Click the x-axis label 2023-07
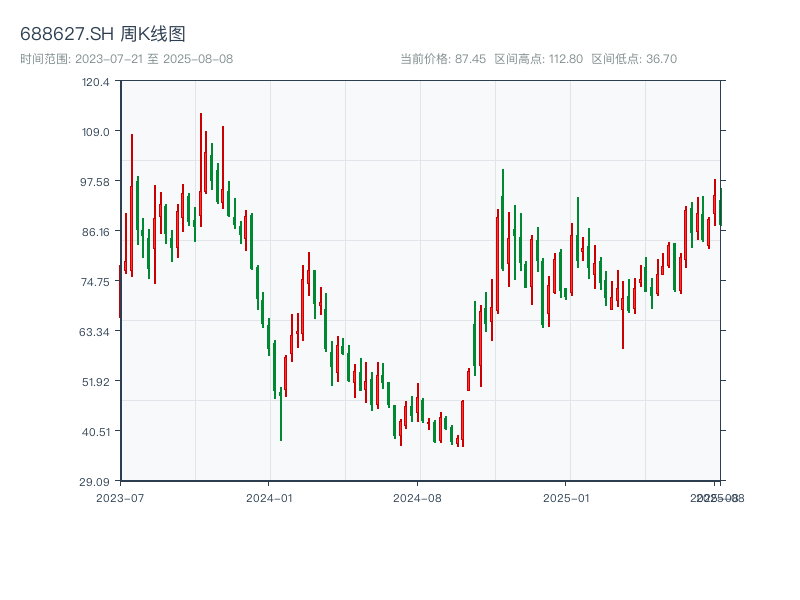This screenshot has height=600, width=800. coord(120,498)
